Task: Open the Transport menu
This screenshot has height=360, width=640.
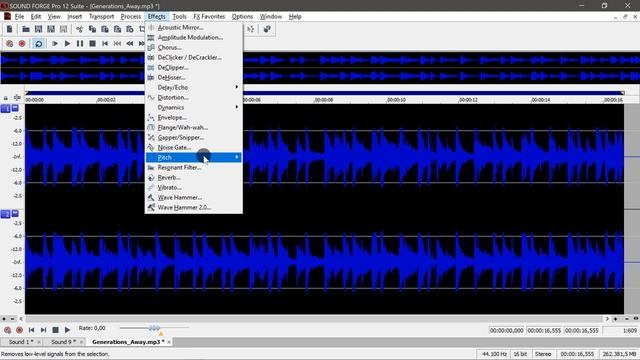Action: 101,17
